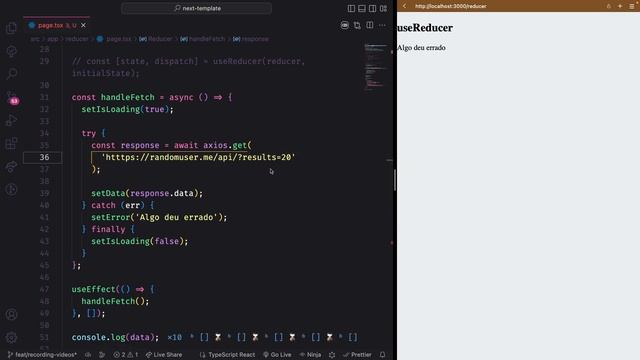Click the setError 'Algo deu errado' line
Screen dimensions: 640x360
(159, 217)
